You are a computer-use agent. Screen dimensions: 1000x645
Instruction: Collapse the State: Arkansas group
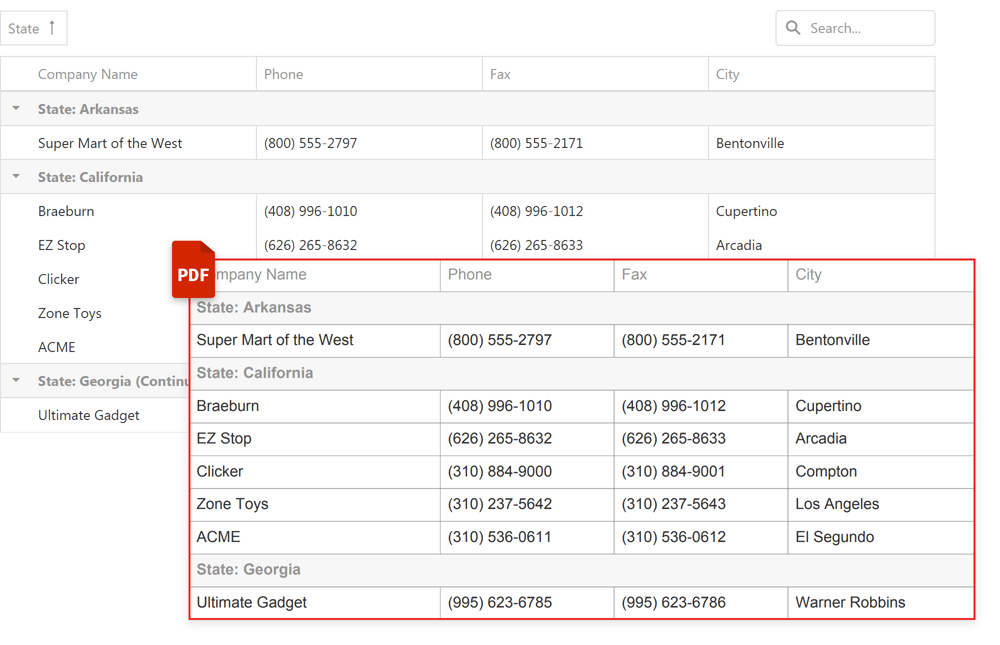(15, 108)
